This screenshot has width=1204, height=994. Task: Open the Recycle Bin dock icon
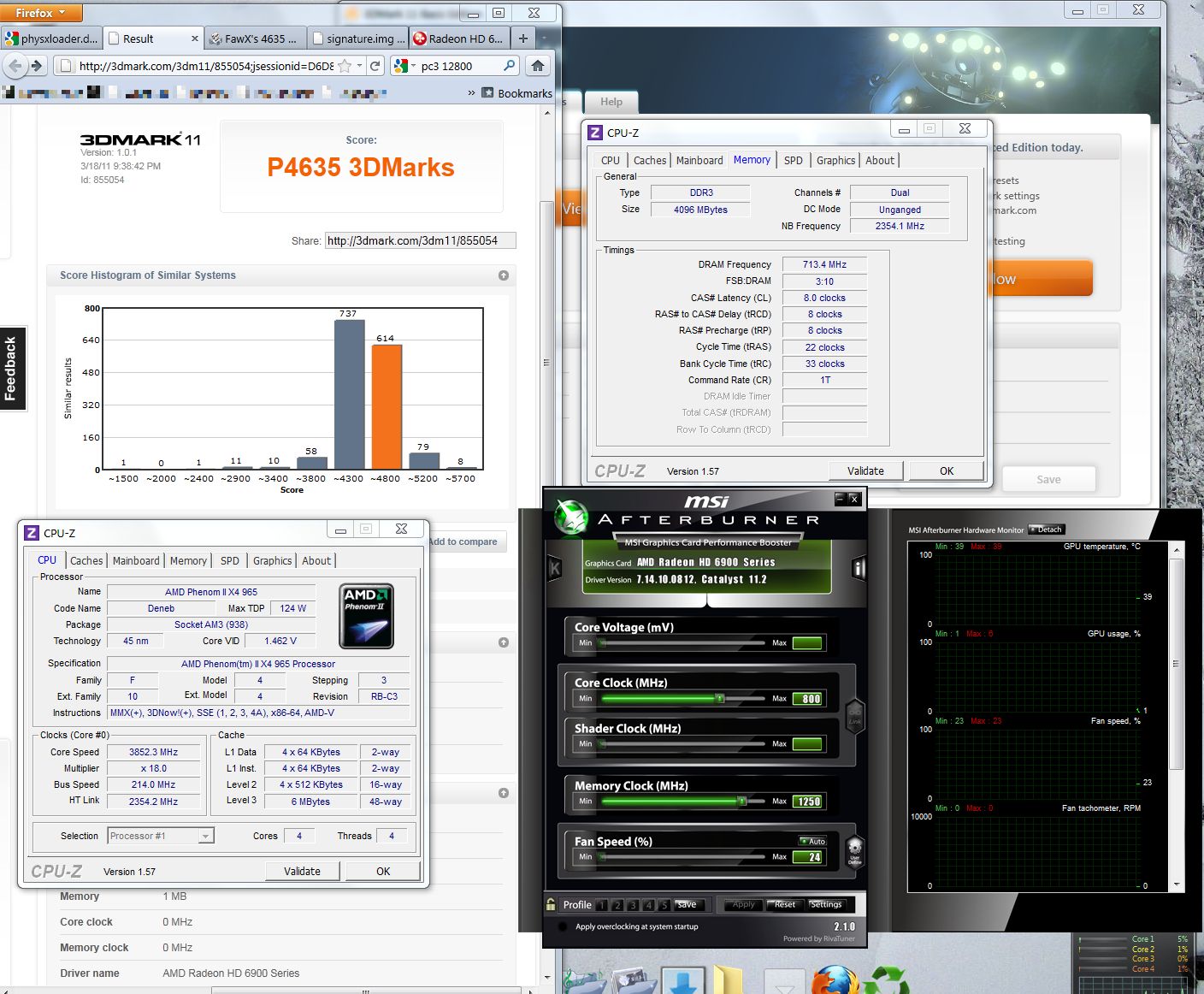(886, 980)
